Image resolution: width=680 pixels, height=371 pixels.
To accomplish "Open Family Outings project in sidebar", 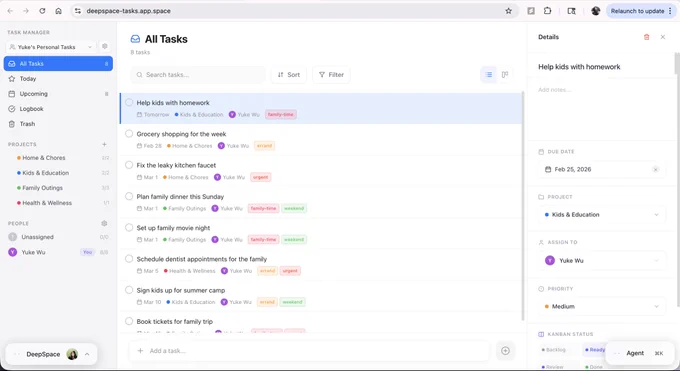I will (58, 188).
